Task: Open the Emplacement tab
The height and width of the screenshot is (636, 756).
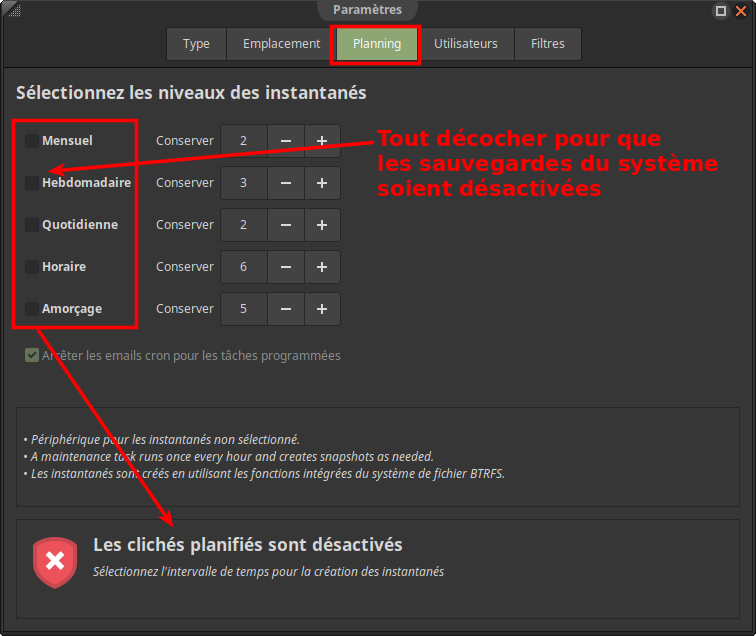Action: (281, 44)
